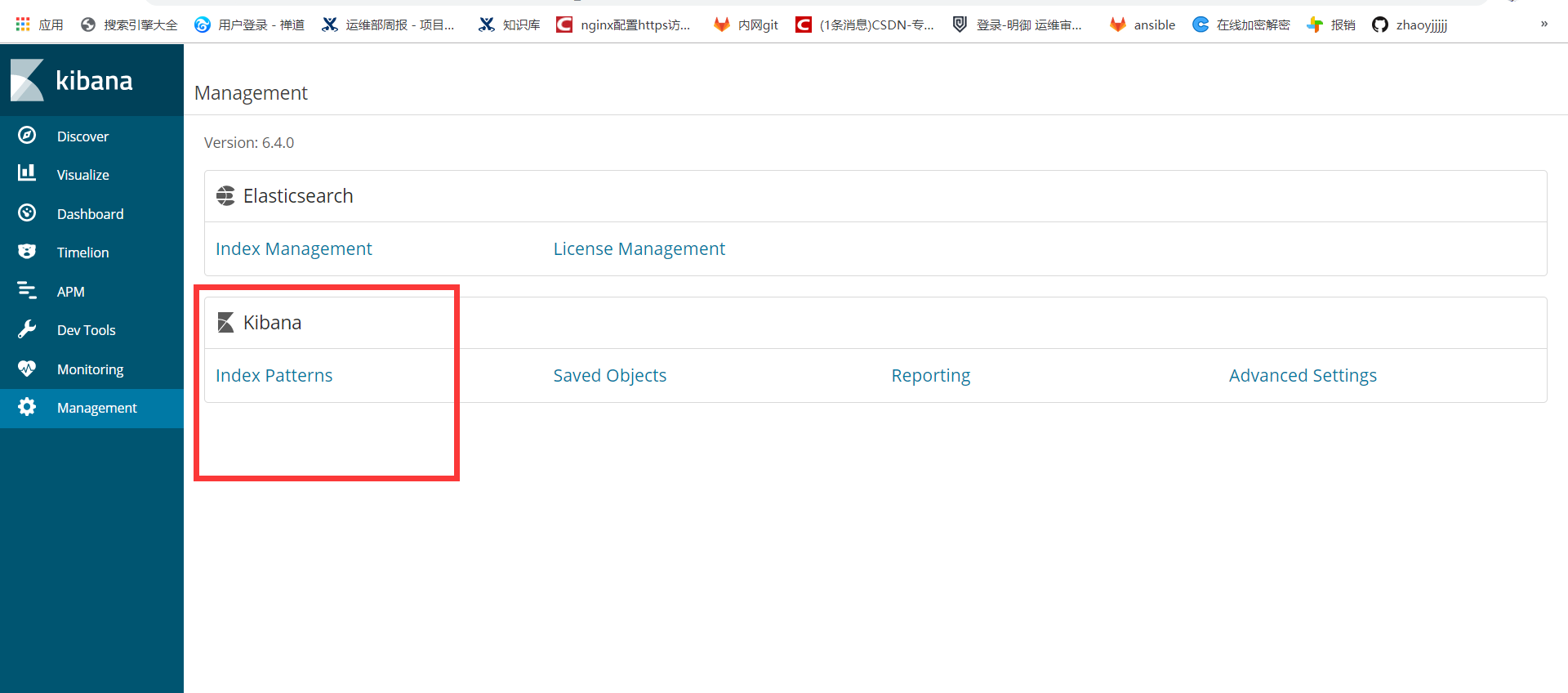Open the 搜索引擎大全 bookmark
The image size is (1568, 693).
(129, 25)
